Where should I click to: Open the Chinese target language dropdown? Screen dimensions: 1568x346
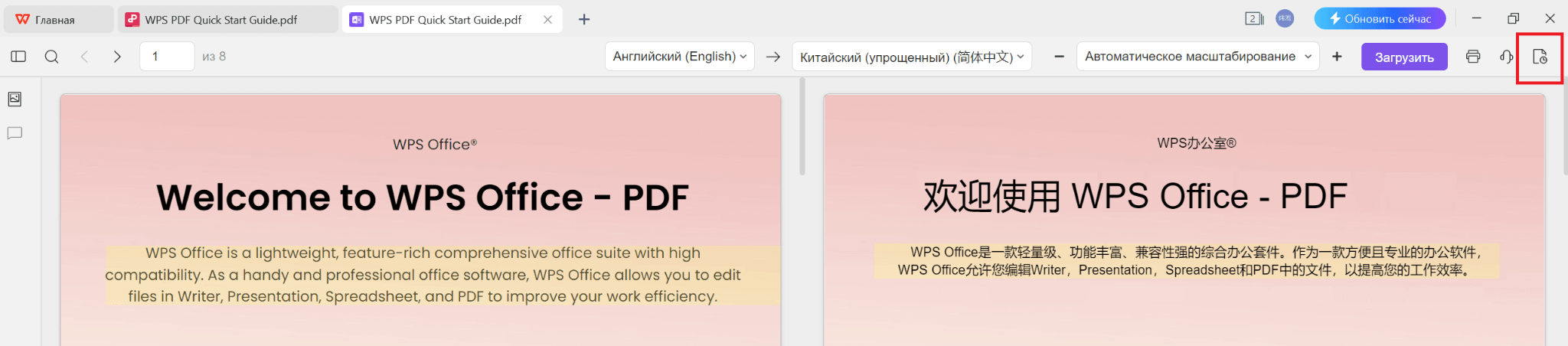(912, 57)
